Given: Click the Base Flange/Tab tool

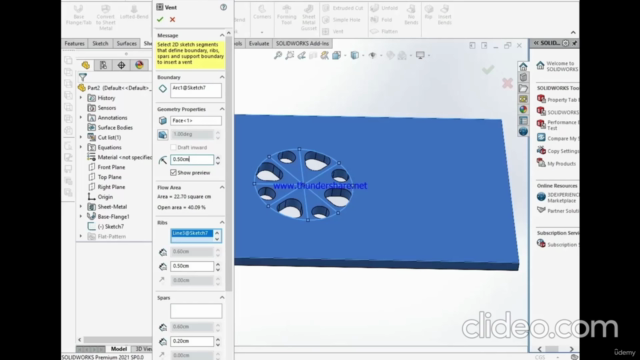Looking at the screenshot, I should 78,15.
